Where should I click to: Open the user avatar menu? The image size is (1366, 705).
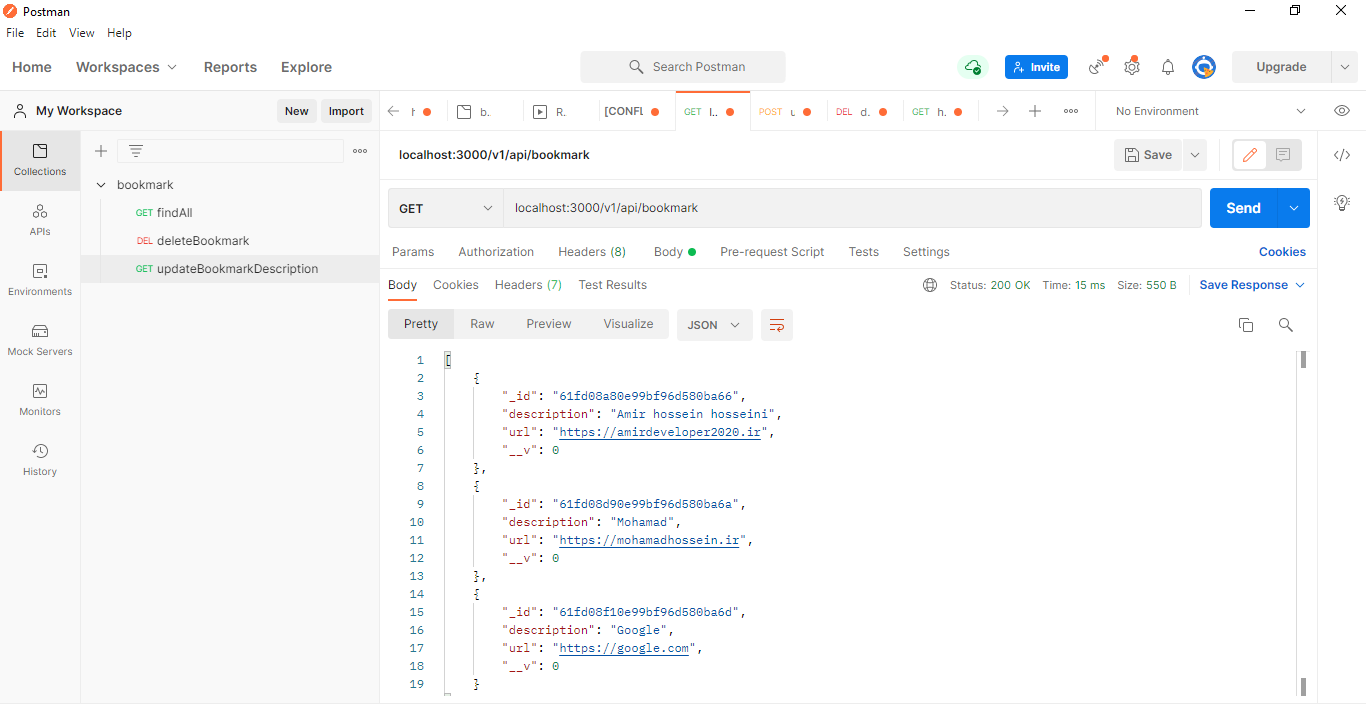point(1204,67)
